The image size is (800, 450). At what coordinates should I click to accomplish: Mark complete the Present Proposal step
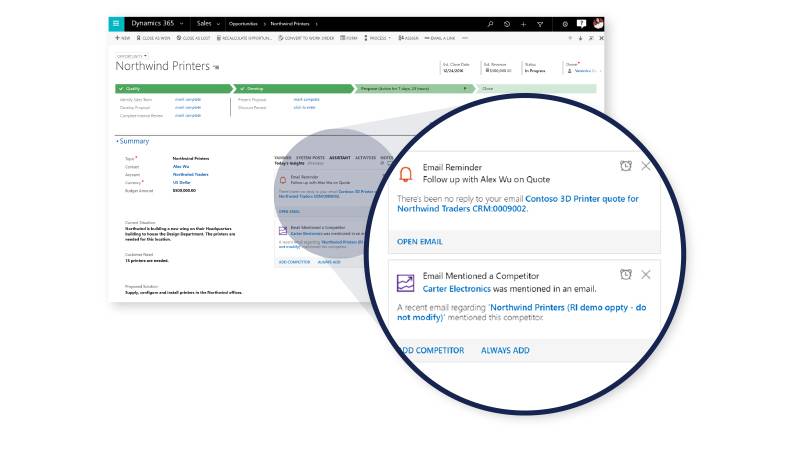[306, 99]
